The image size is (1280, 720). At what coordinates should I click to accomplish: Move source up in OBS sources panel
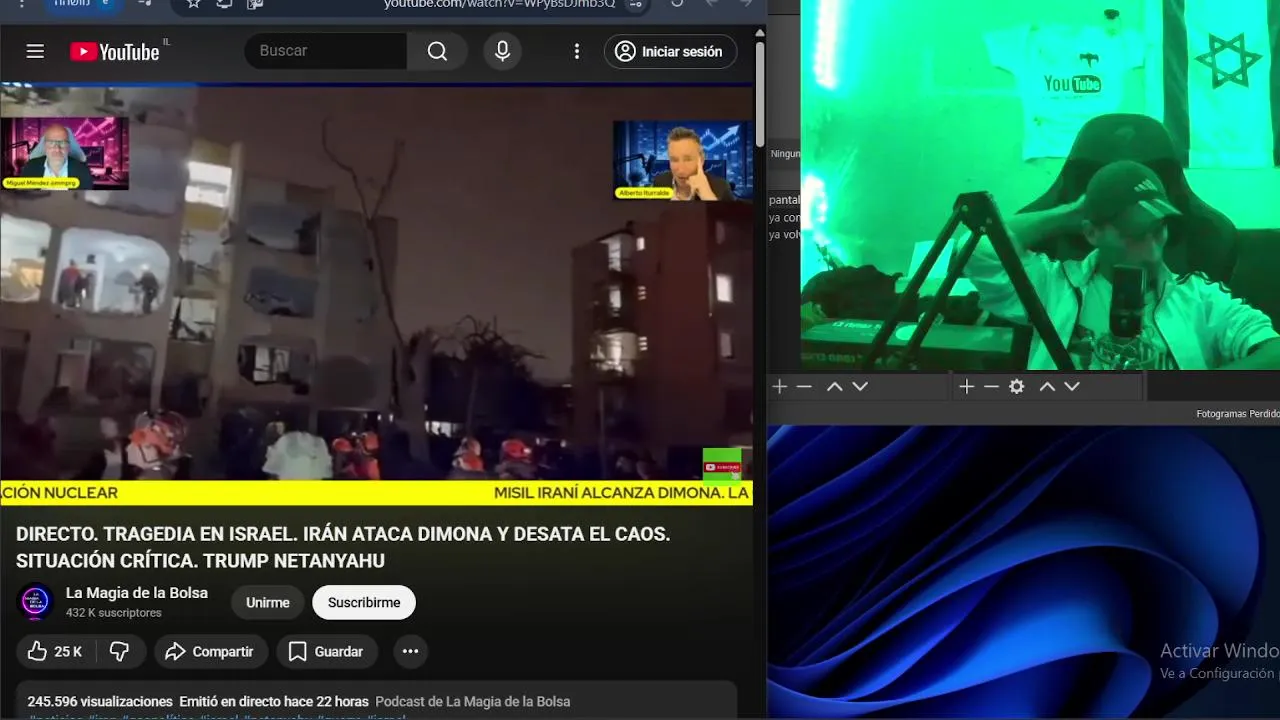point(1047,386)
